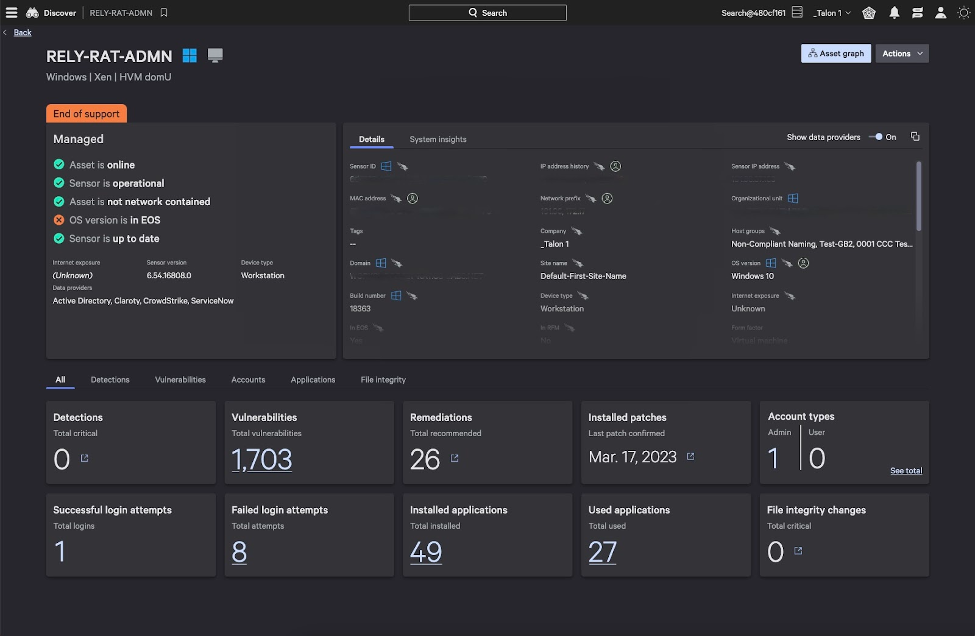Select the All tab
Viewport: 977px width, 637px height.
(x=60, y=380)
